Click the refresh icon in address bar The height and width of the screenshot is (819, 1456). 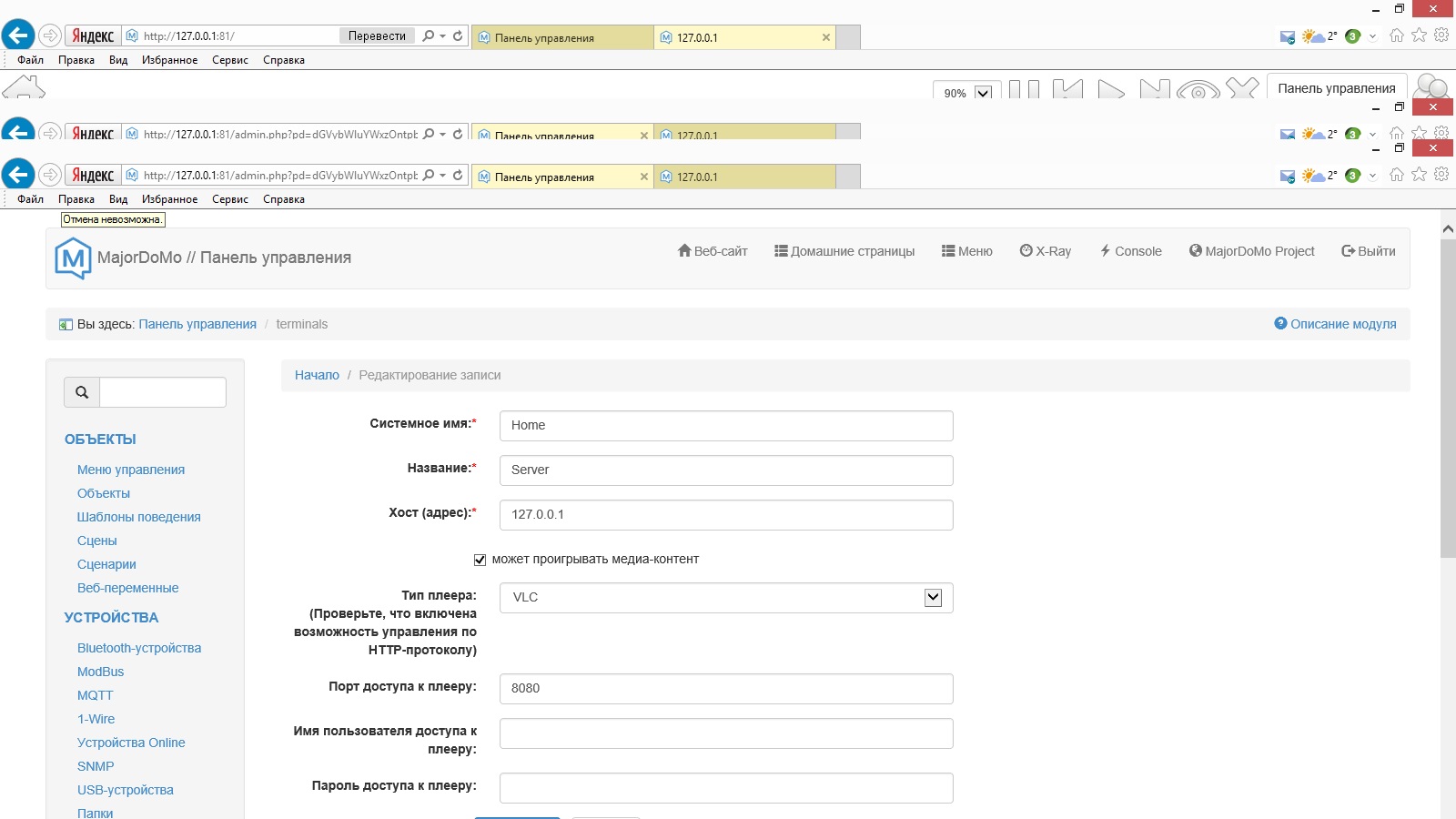coord(458,175)
